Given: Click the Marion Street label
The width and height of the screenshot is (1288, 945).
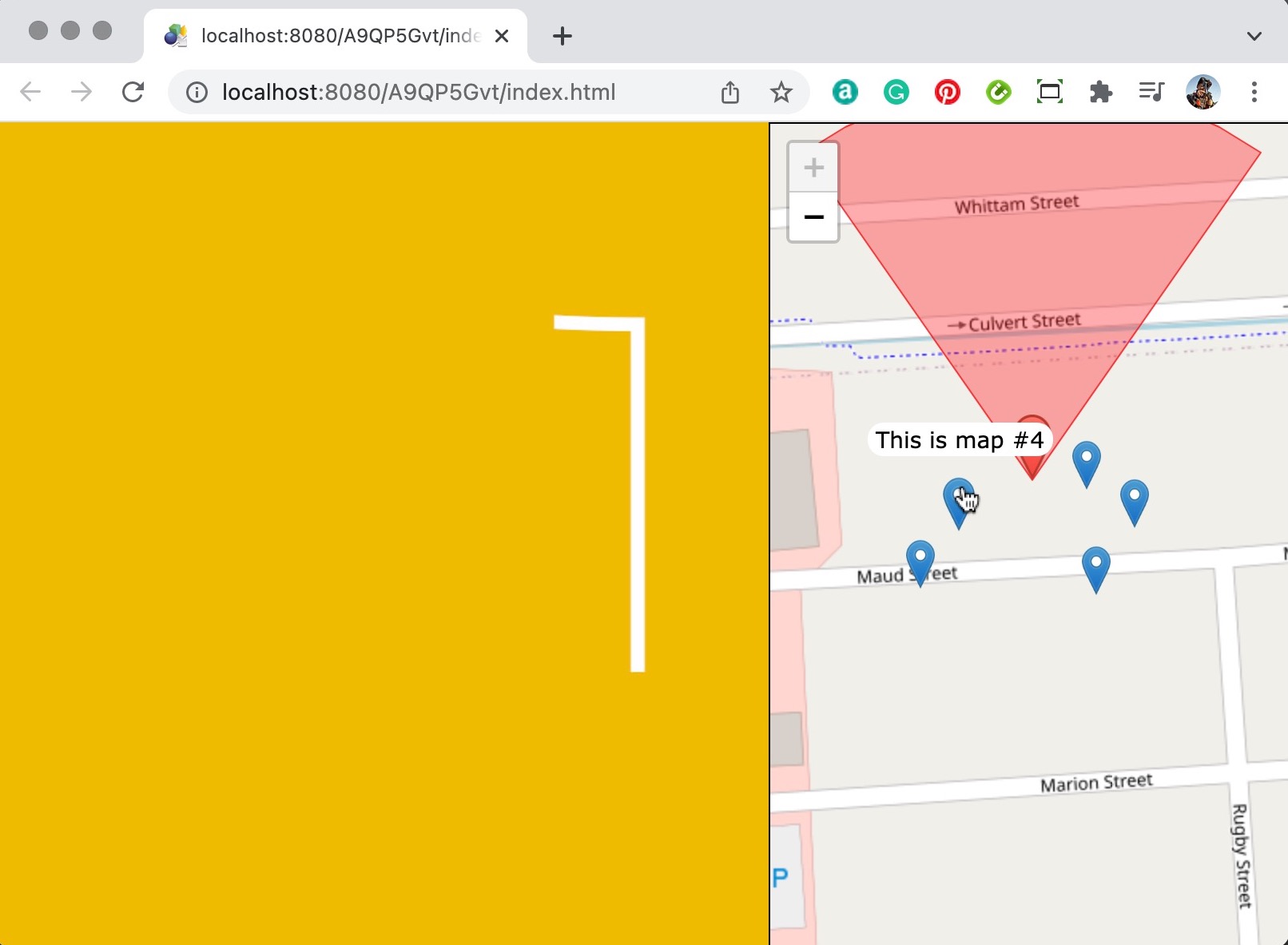Looking at the screenshot, I should click(x=1096, y=782).
